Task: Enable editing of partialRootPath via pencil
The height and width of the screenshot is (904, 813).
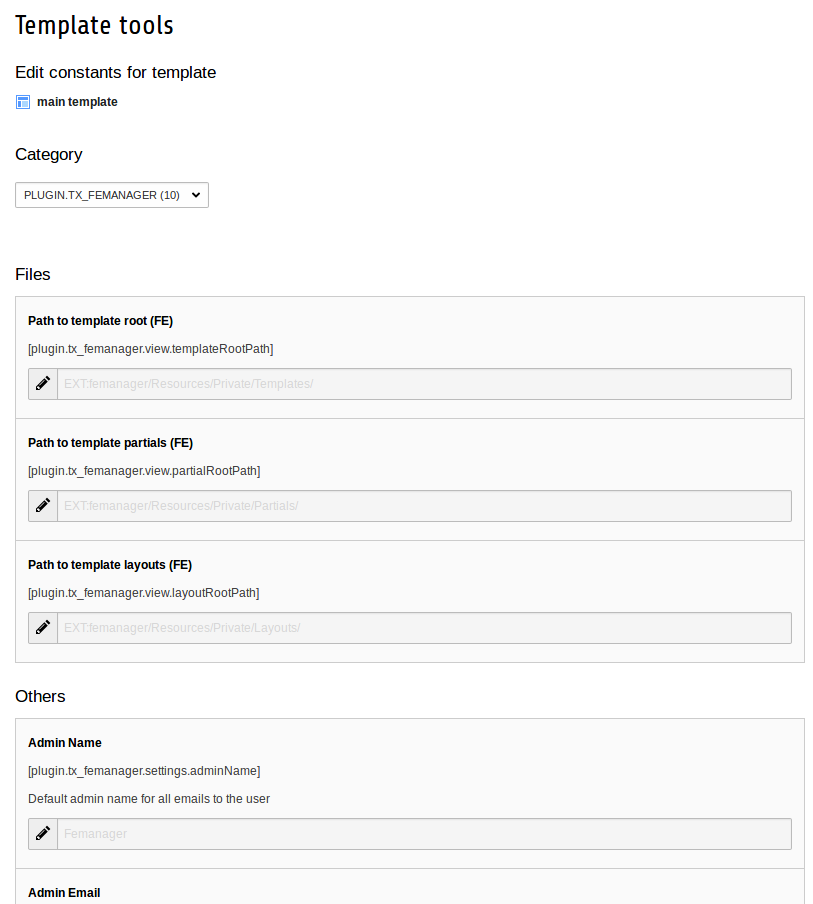Action: [43, 506]
